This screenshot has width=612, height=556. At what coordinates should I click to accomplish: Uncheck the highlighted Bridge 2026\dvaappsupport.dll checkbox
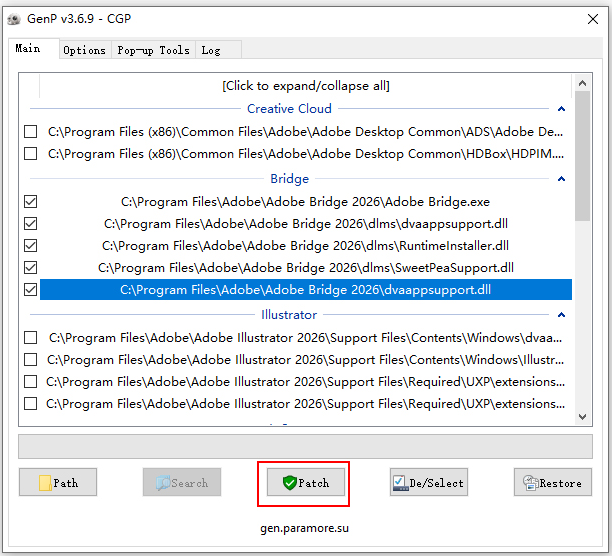pos(30,290)
